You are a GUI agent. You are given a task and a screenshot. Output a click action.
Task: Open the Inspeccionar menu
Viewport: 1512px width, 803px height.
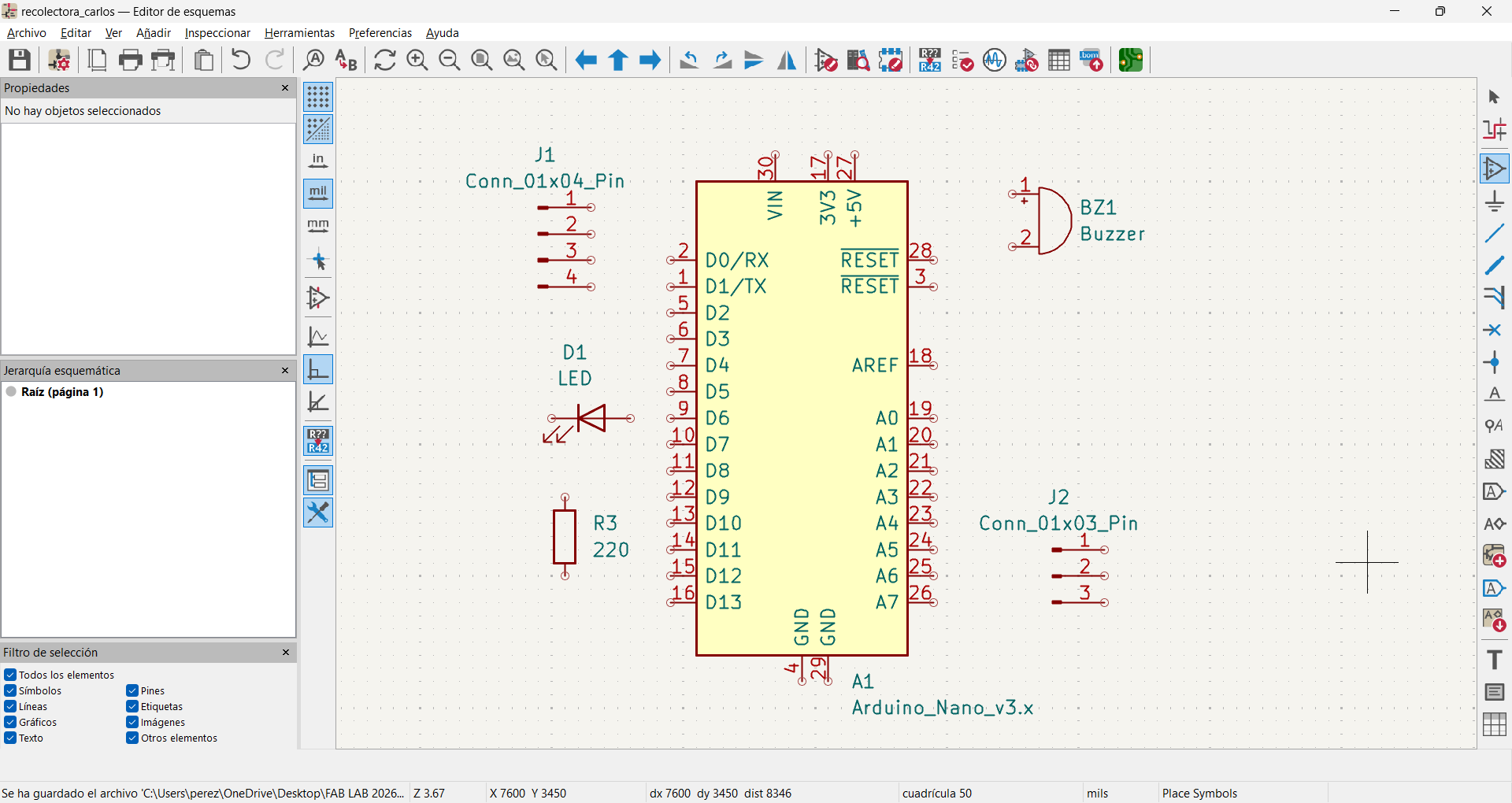(217, 33)
